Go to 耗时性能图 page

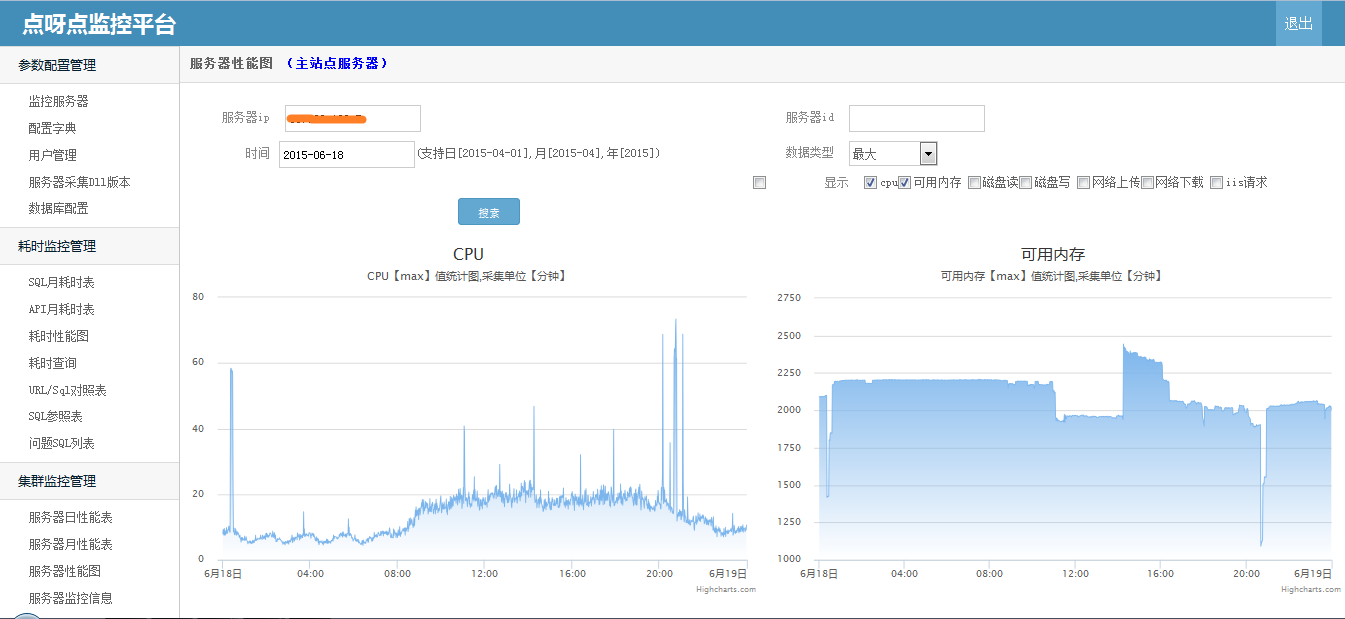point(59,336)
